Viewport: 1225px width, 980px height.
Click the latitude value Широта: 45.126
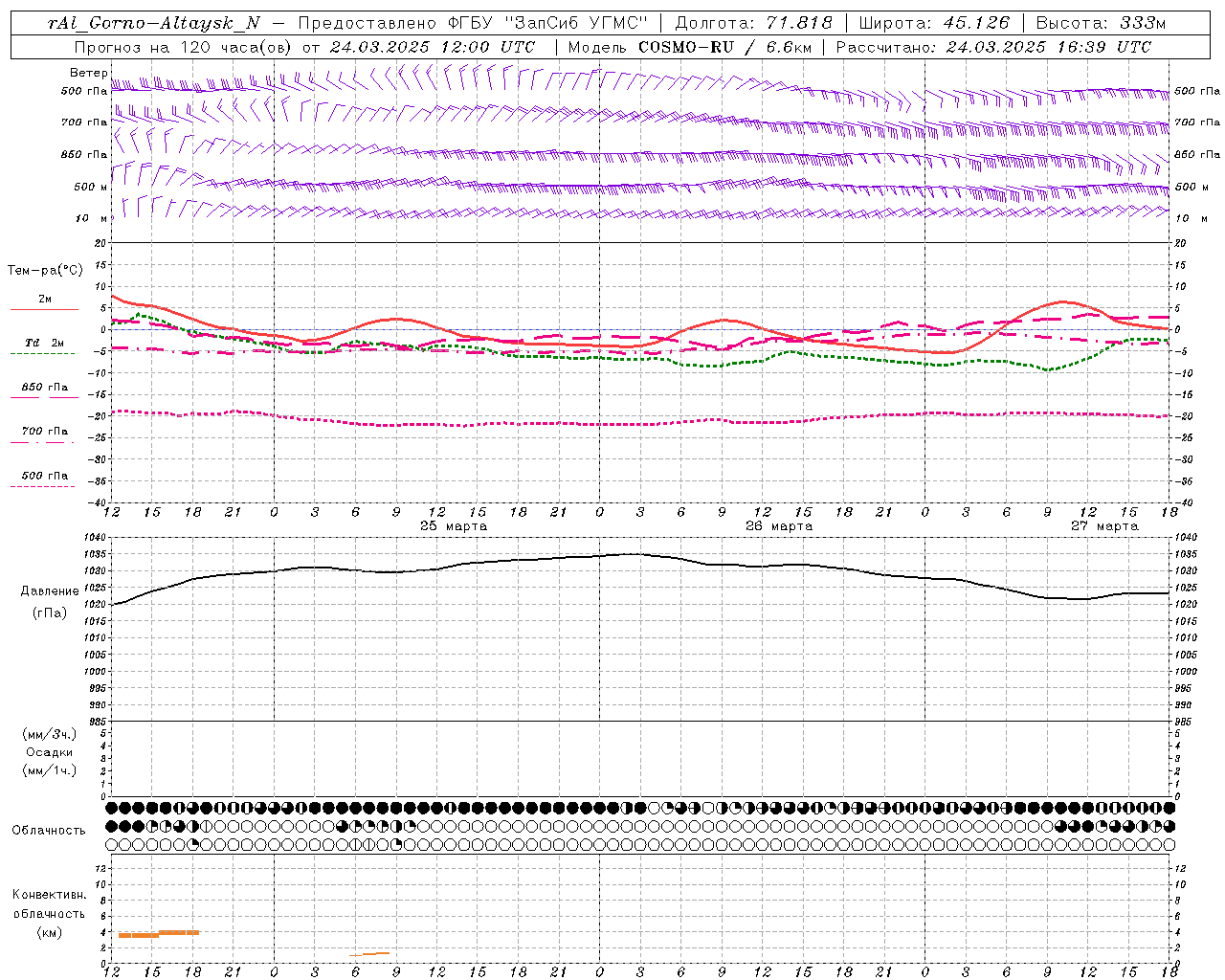tap(934, 23)
